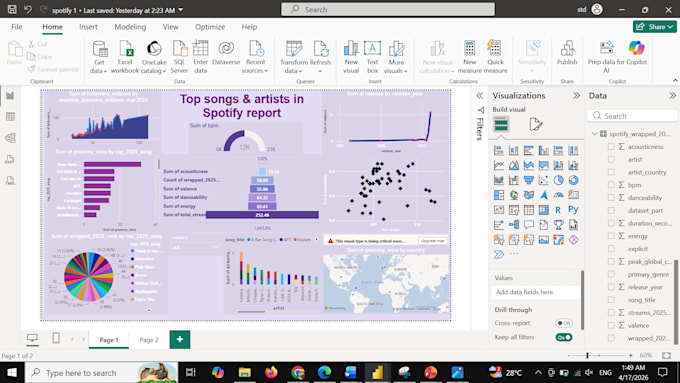Switch to Page 2 tab

click(149, 340)
